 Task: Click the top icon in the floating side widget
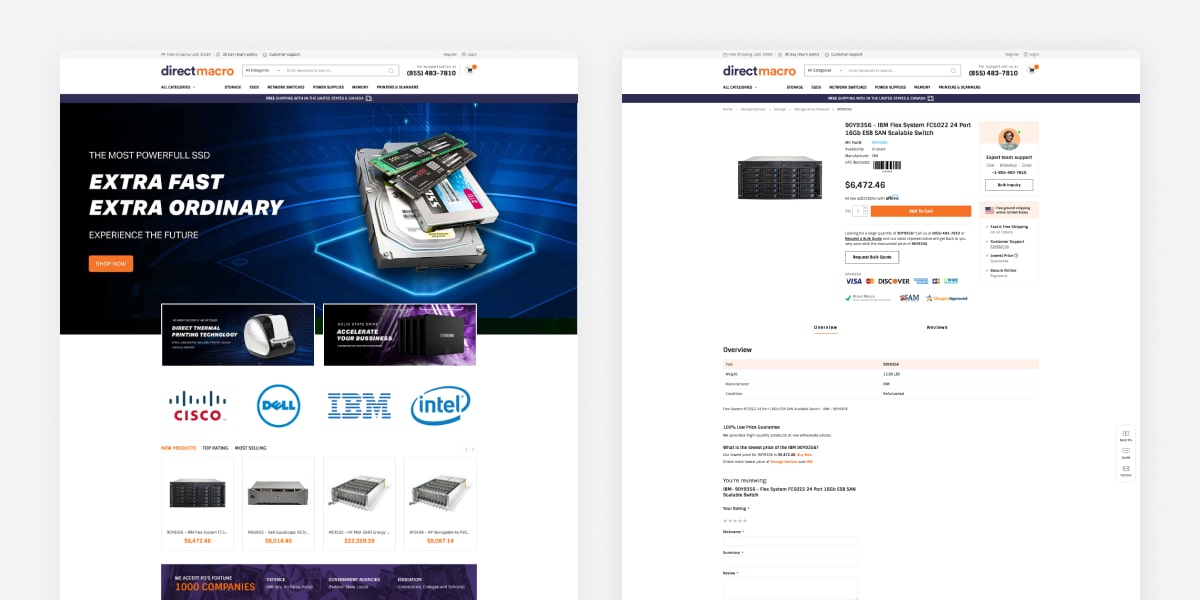[1126, 435]
